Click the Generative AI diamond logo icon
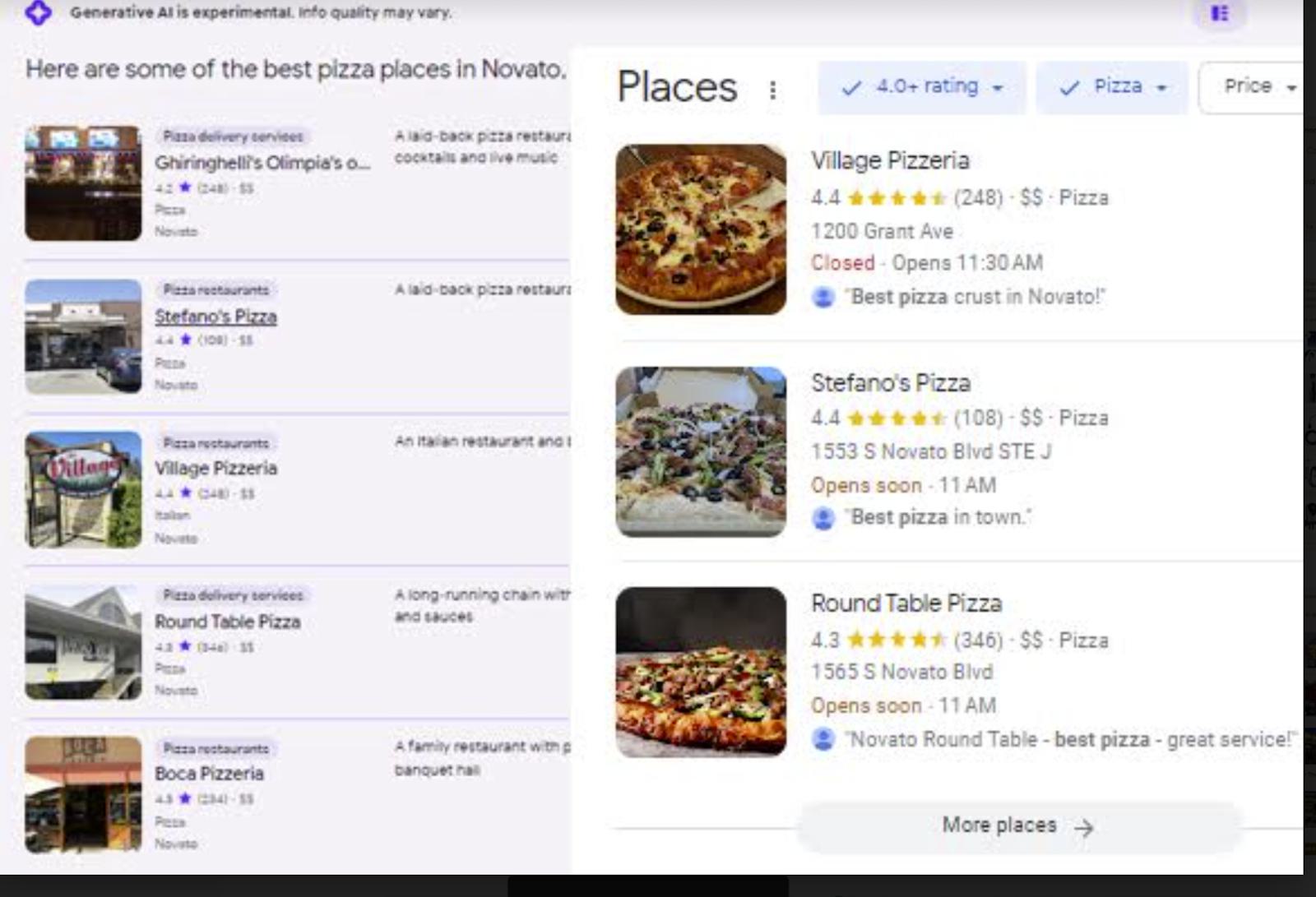 pyautogui.click(x=38, y=12)
